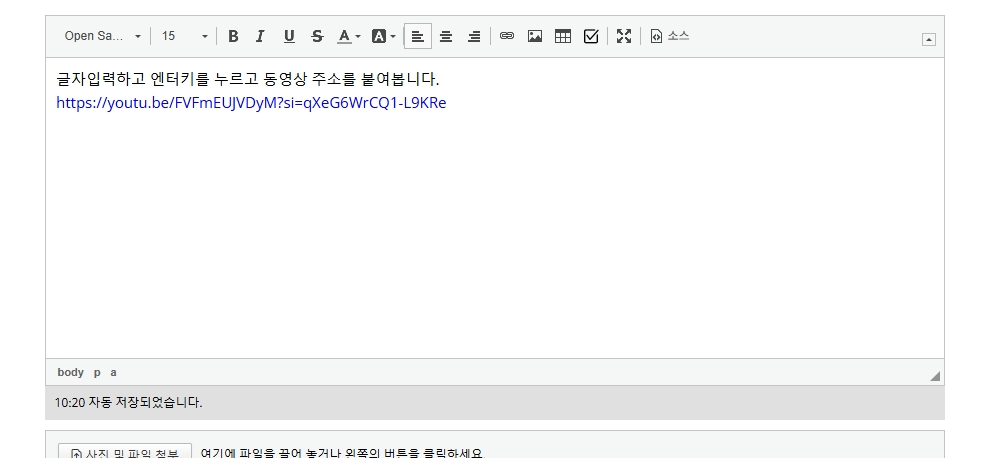
Task: Collapse the editor toolbar
Action: [x=929, y=39]
